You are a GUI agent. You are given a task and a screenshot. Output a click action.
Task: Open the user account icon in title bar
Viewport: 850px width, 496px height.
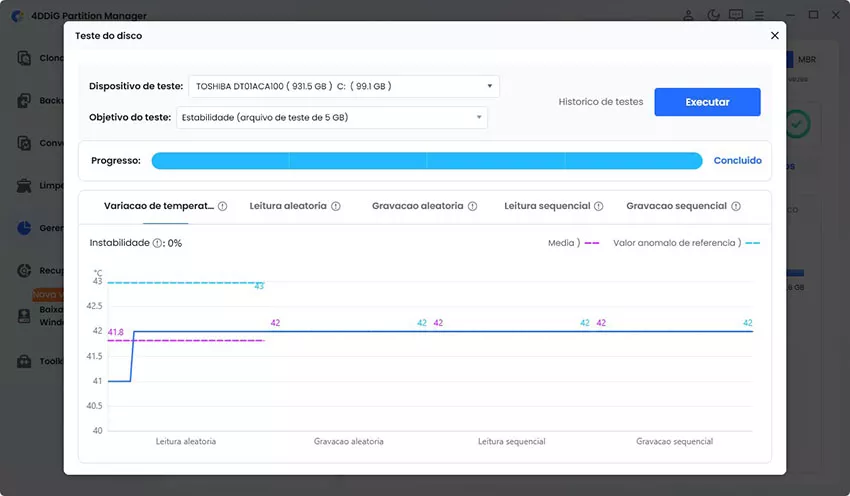pyautogui.click(x=688, y=15)
